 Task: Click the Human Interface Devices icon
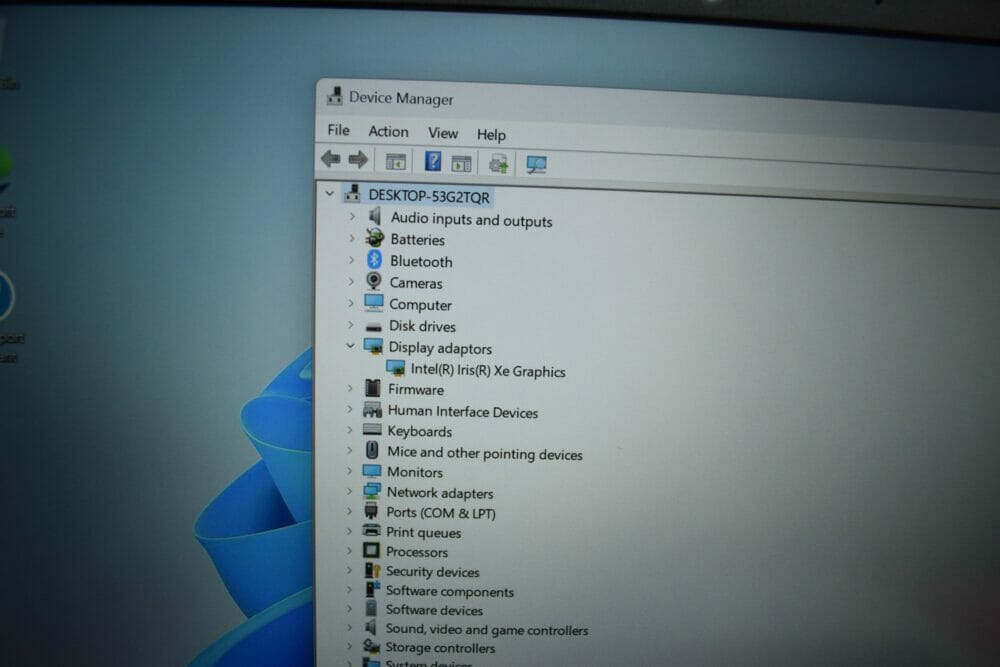point(372,409)
